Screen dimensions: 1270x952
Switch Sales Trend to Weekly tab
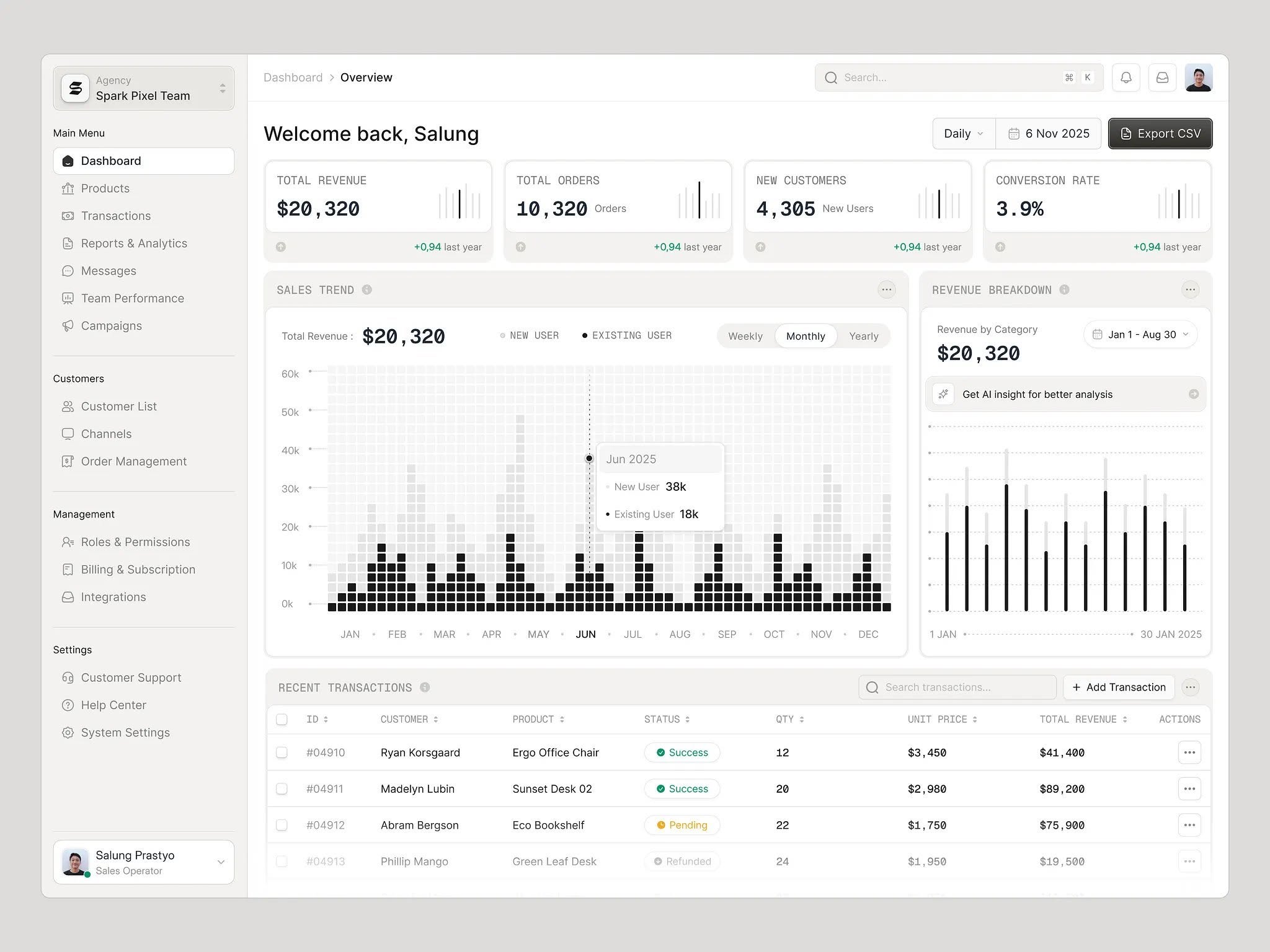click(745, 336)
